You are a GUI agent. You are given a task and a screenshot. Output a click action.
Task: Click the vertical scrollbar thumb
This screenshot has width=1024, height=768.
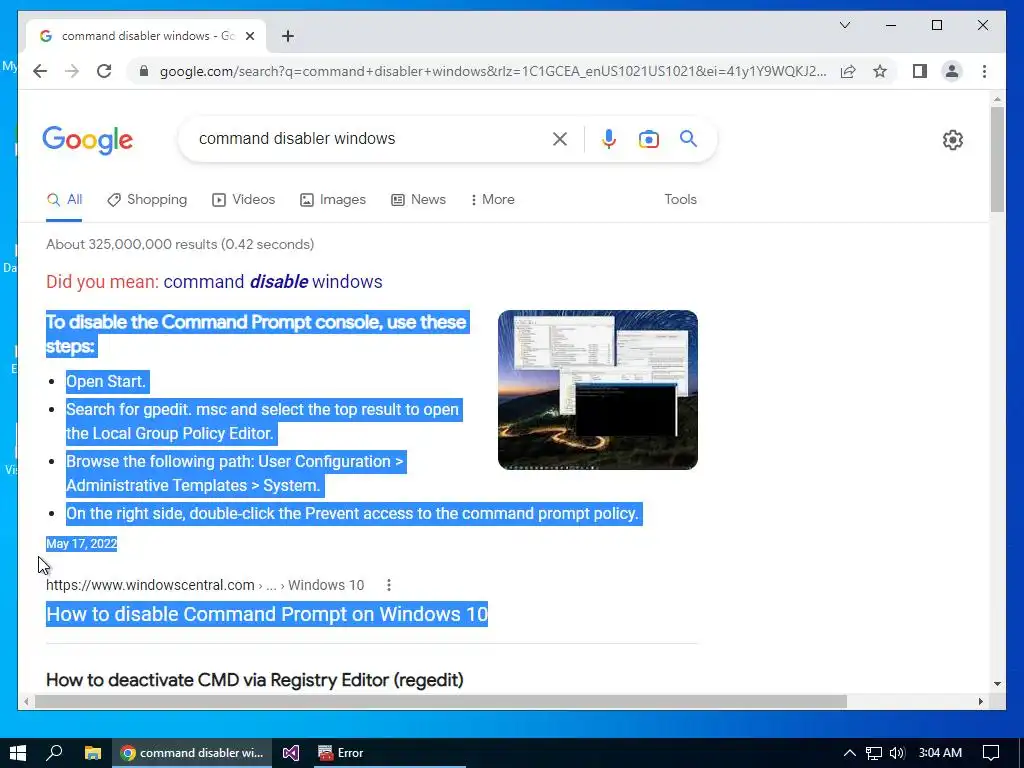(x=997, y=159)
